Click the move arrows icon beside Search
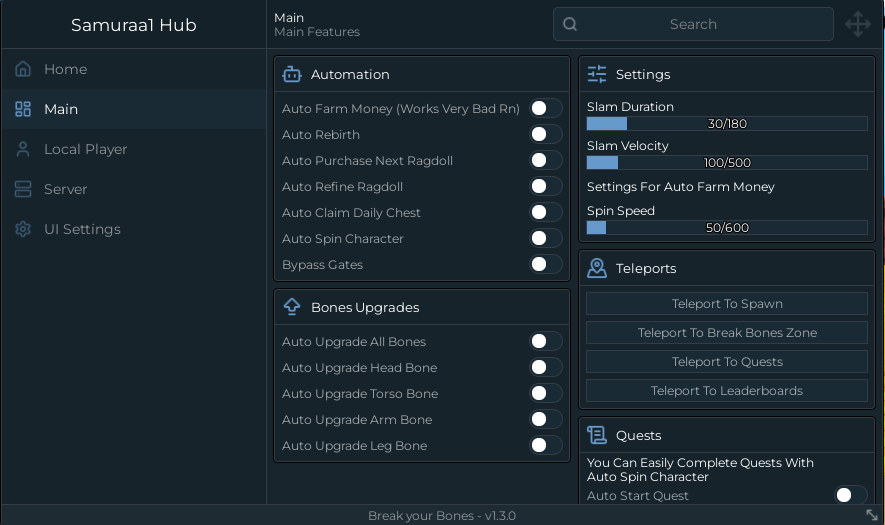This screenshot has height=525, width=885. click(x=857, y=24)
